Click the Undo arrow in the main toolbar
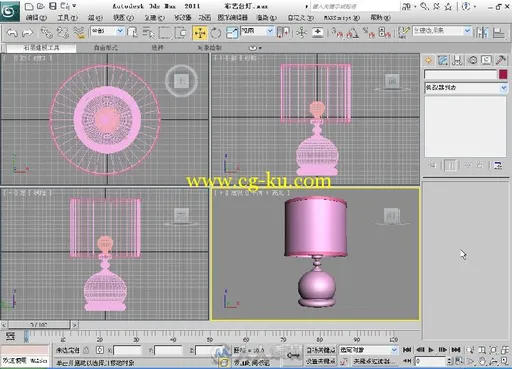 tap(12, 32)
